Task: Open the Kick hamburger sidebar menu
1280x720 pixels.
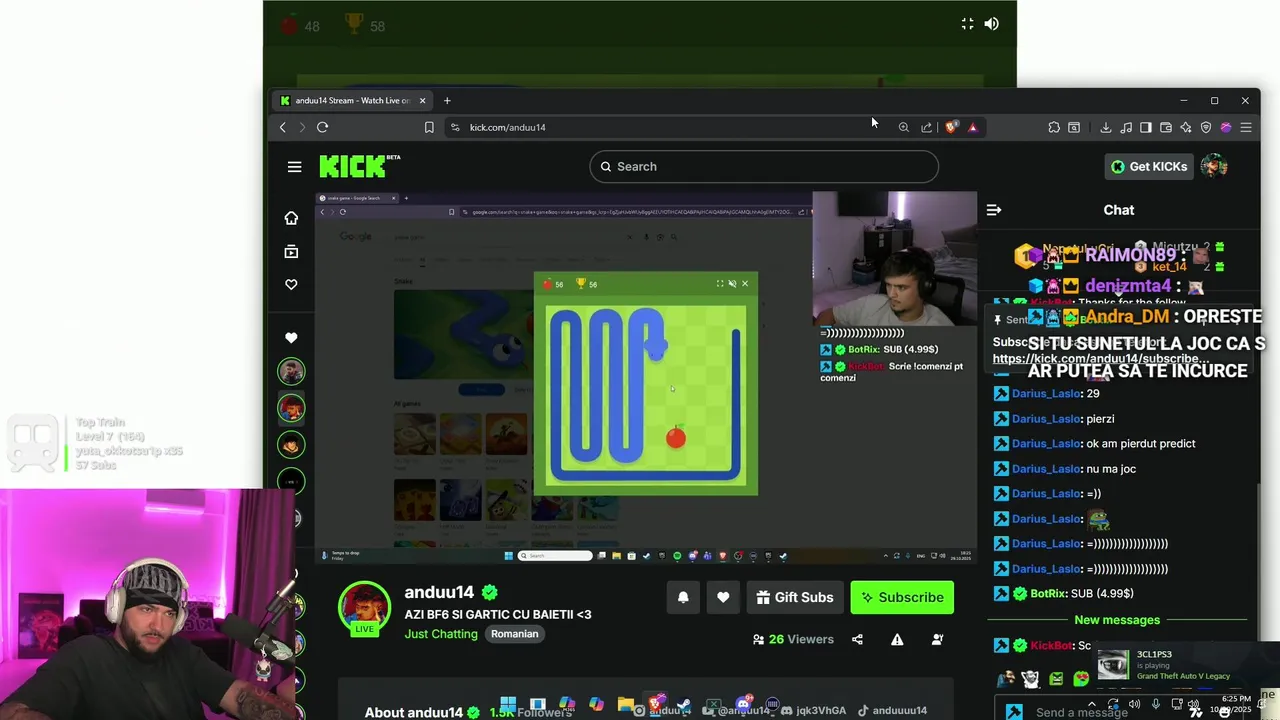Action: point(294,167)
